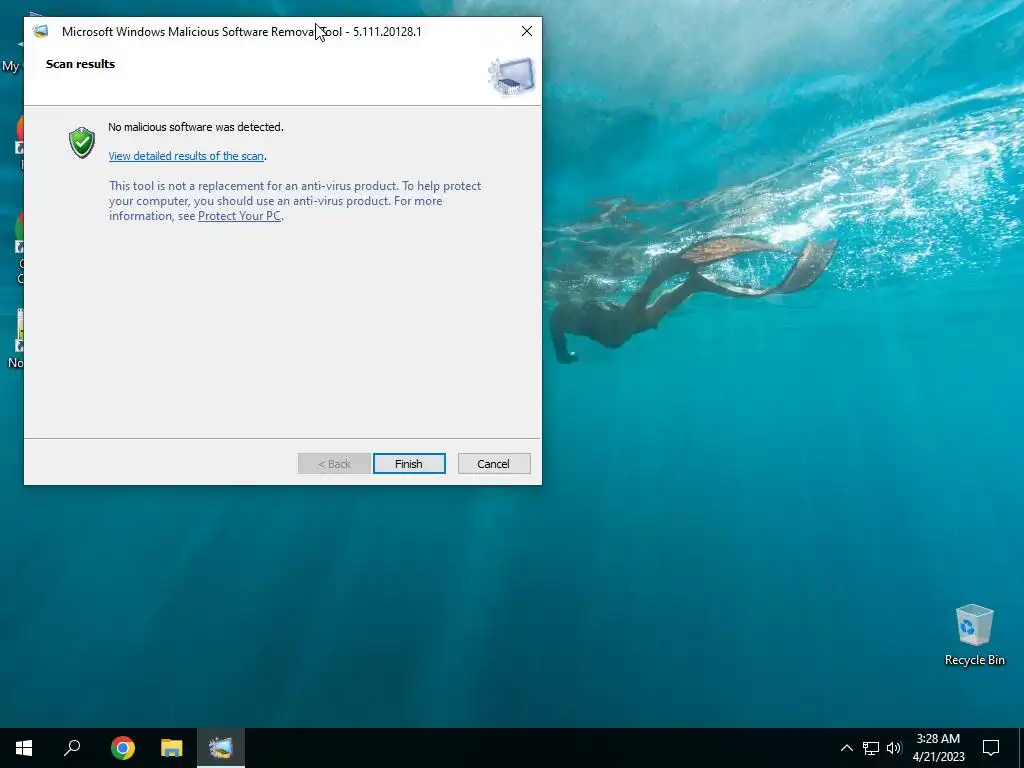
Task: Open the Windows Start menu
Action: click(24, 748)
